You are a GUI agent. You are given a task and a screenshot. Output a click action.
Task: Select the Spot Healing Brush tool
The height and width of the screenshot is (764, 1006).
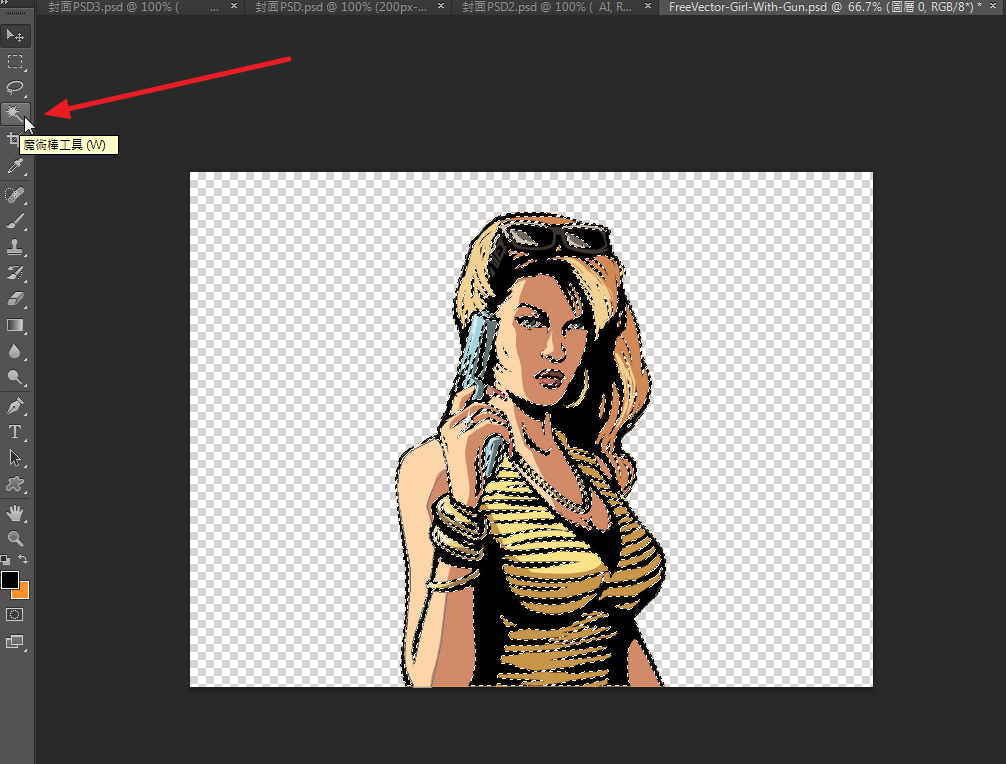pyautogui.click(x=15, y=194)
